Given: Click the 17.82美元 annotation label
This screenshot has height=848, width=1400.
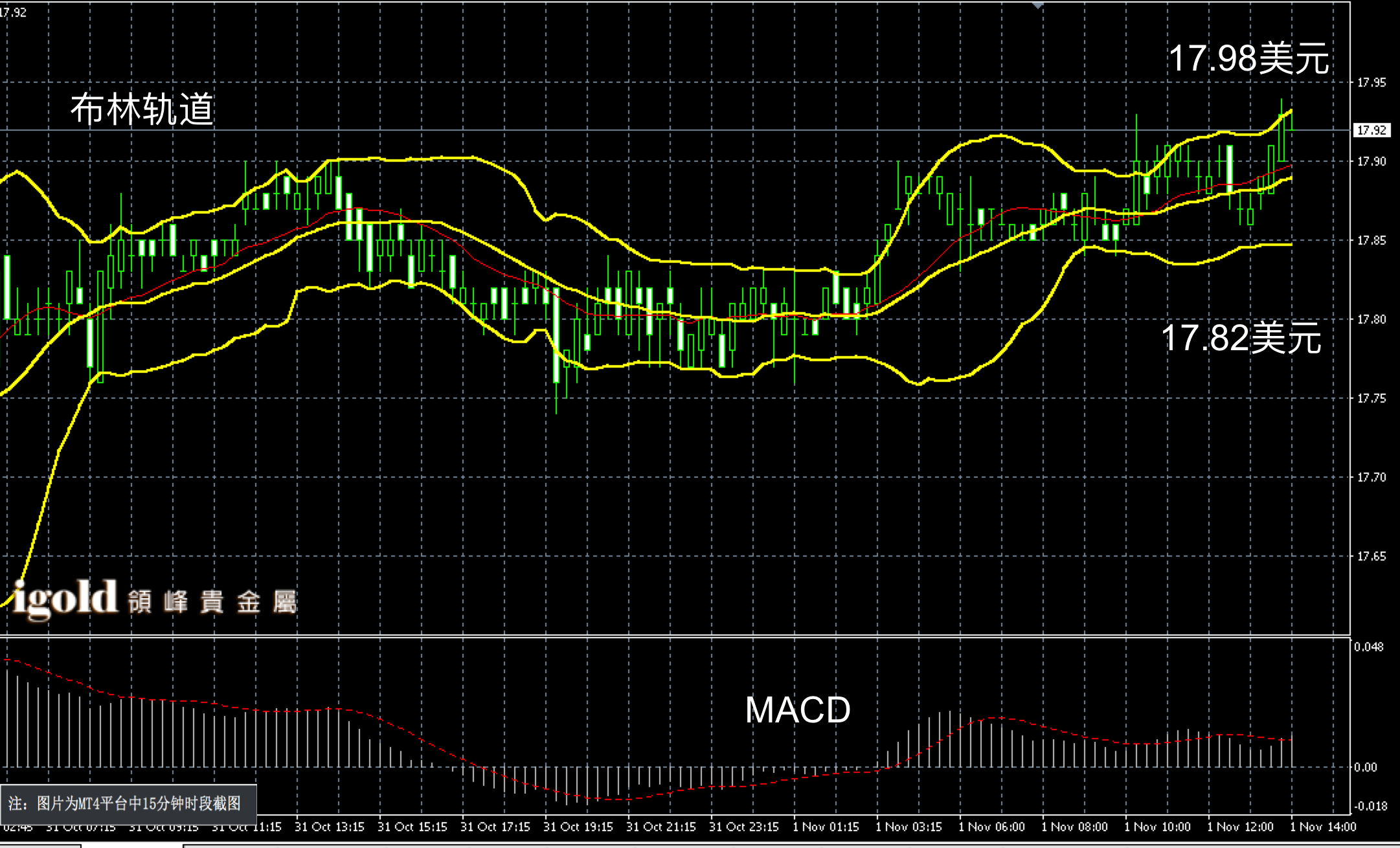Looking at the screenshot, I should coord(1241,338).
